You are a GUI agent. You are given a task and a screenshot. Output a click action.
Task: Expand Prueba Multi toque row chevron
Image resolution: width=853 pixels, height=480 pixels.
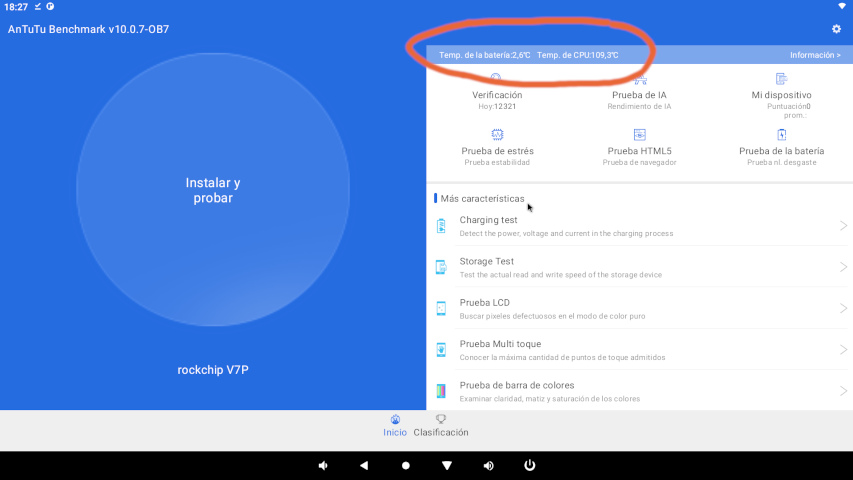click(x=843, y=349)
